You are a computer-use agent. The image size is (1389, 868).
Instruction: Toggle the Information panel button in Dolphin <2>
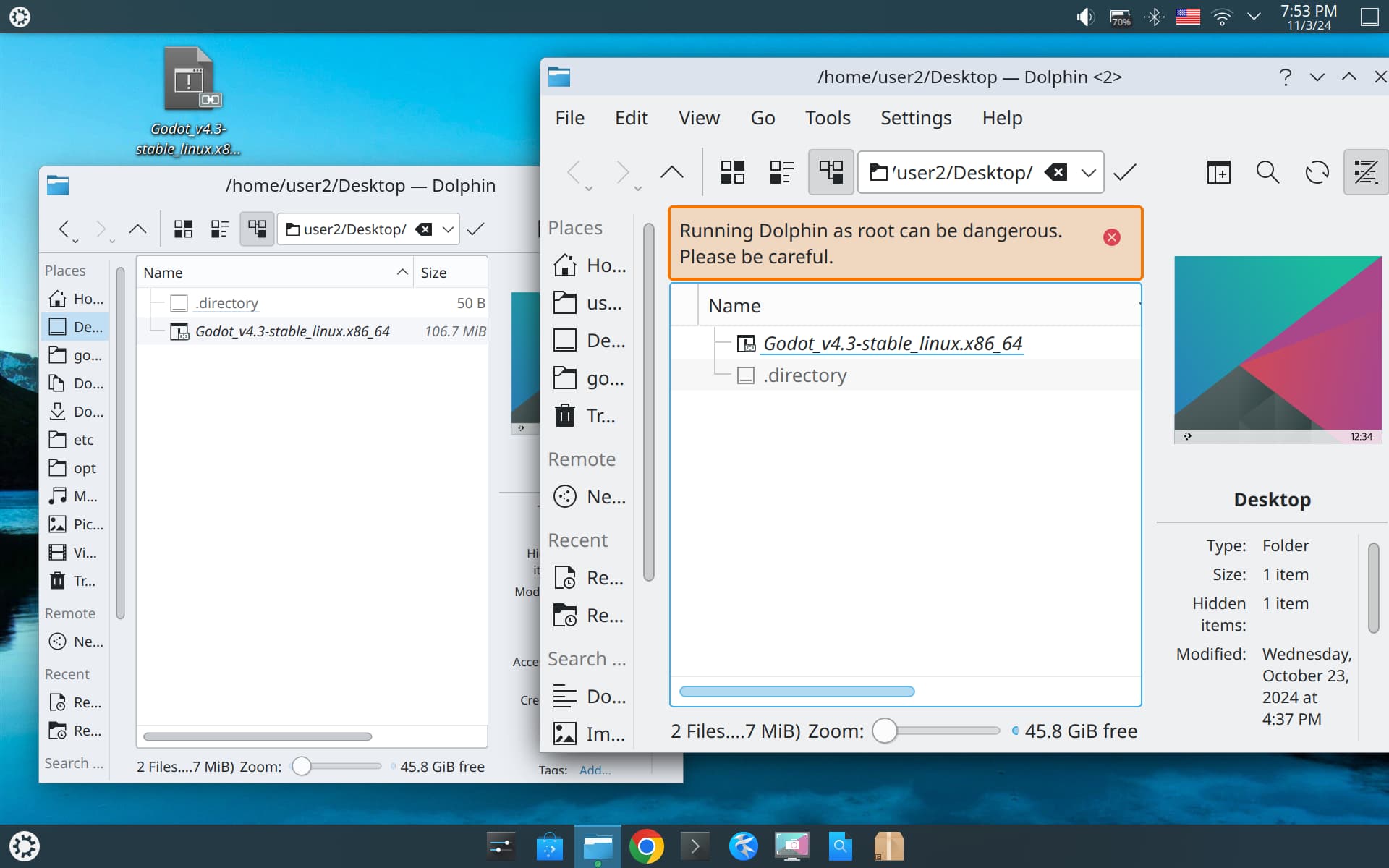(1365, 172)
